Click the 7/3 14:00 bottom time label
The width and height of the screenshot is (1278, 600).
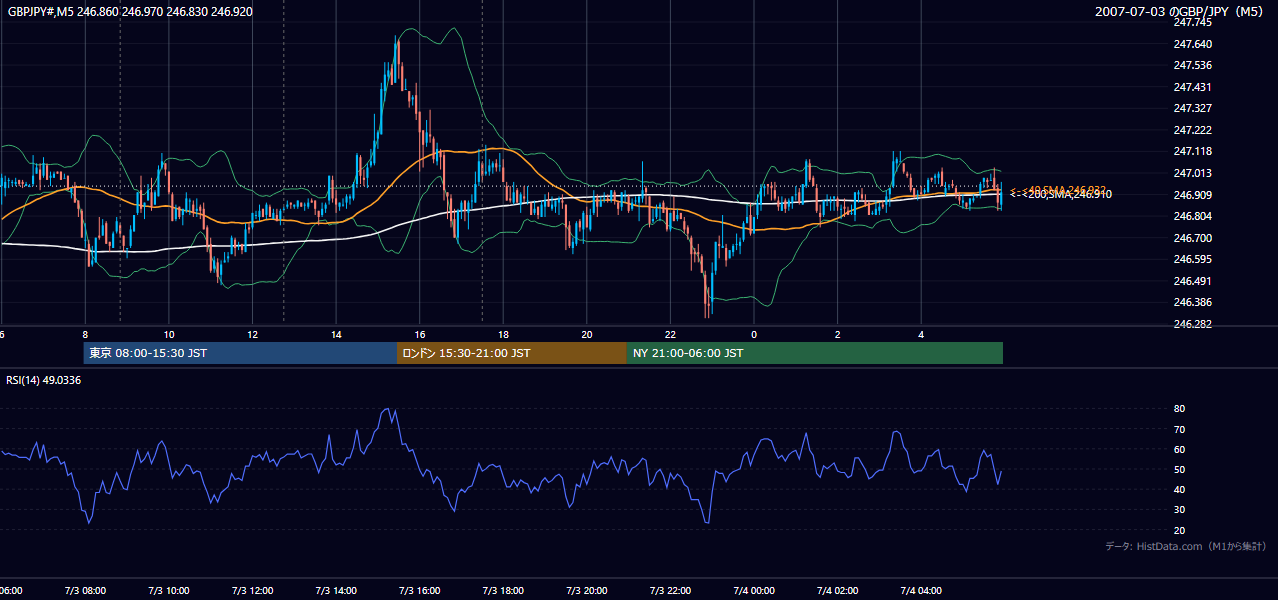(x=336, y=591)
